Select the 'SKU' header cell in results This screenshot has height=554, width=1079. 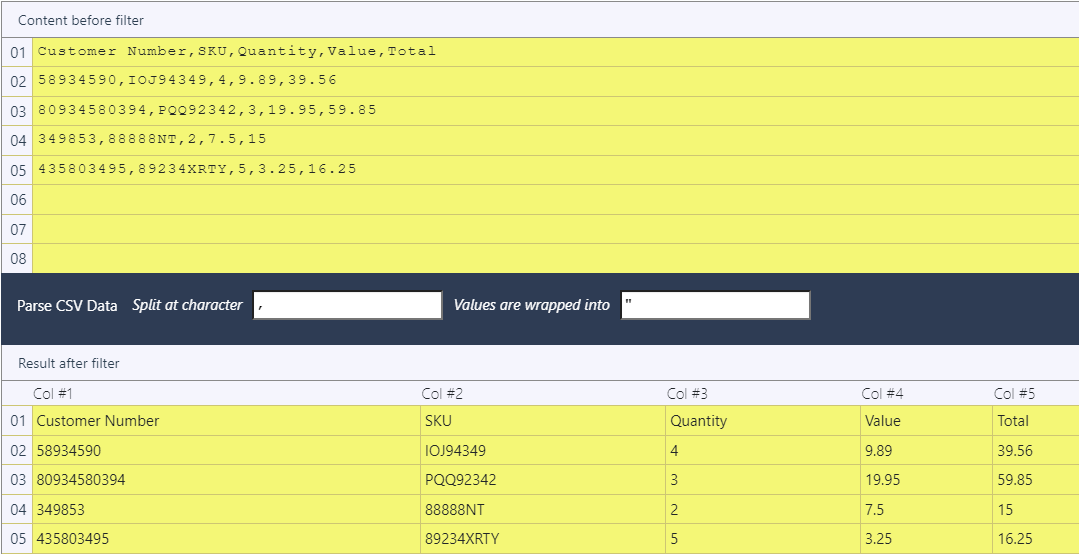coord(438,421)
